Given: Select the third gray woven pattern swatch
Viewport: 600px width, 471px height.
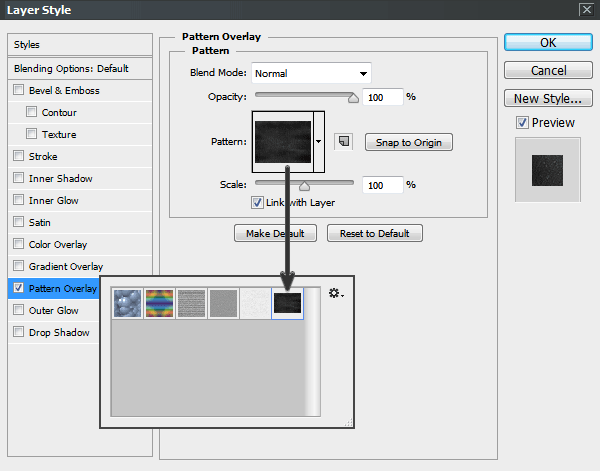Looking at the screenshot, I should tap(190, 304).
